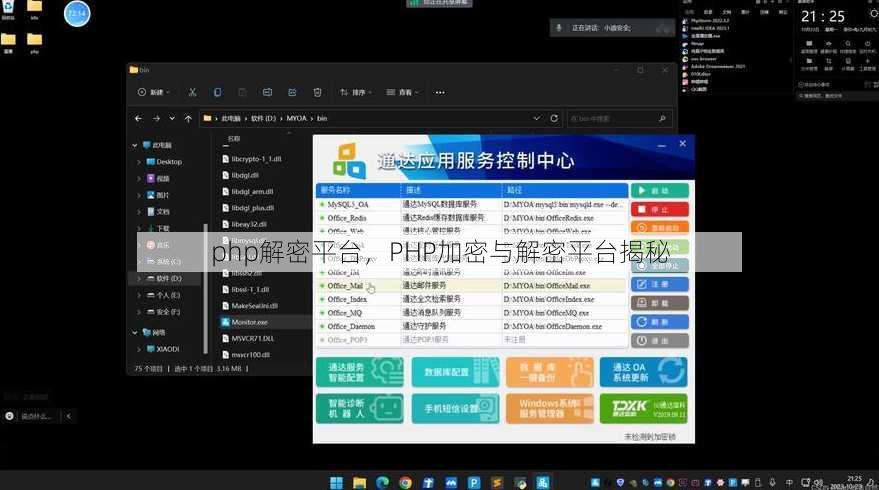This screenshot has width=879, height=490.
Task: Open the 数据库配置 database config tile
Action: [x=455, y=372]
